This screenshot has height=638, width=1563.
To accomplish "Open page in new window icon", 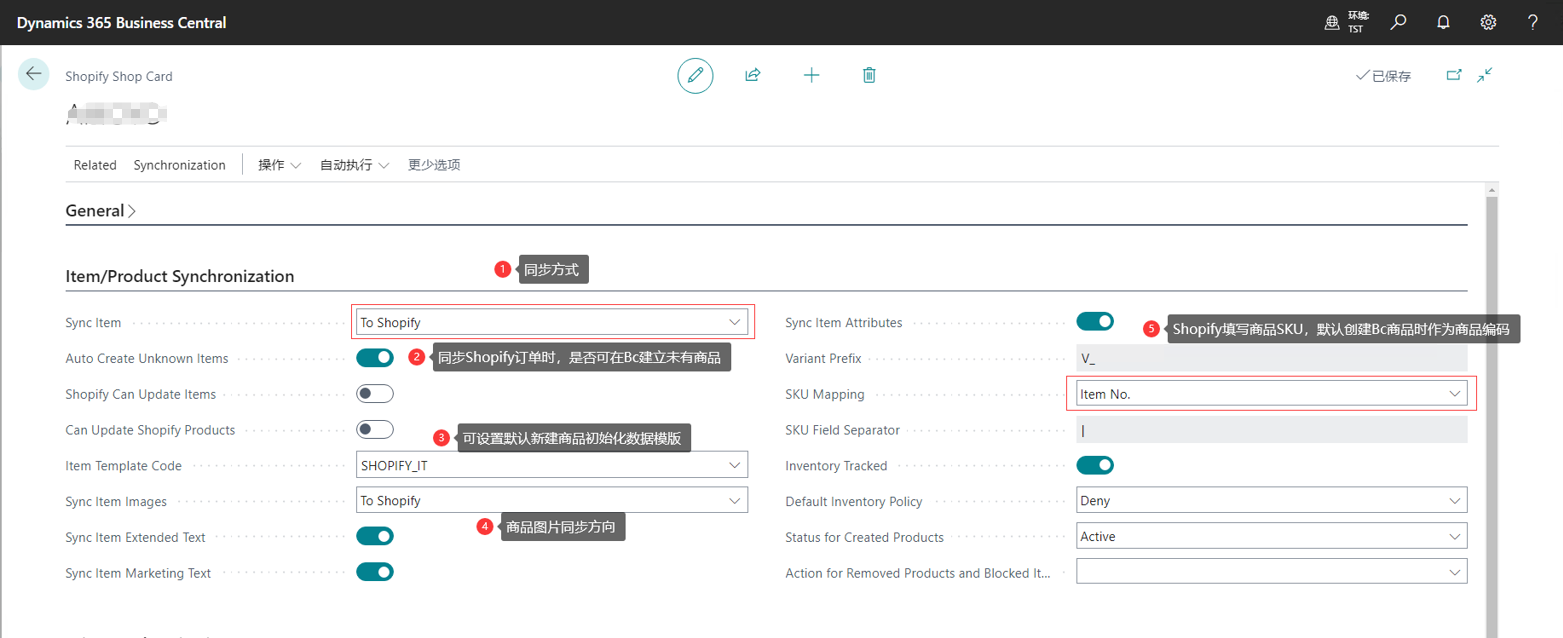I will pos(1454,75).
